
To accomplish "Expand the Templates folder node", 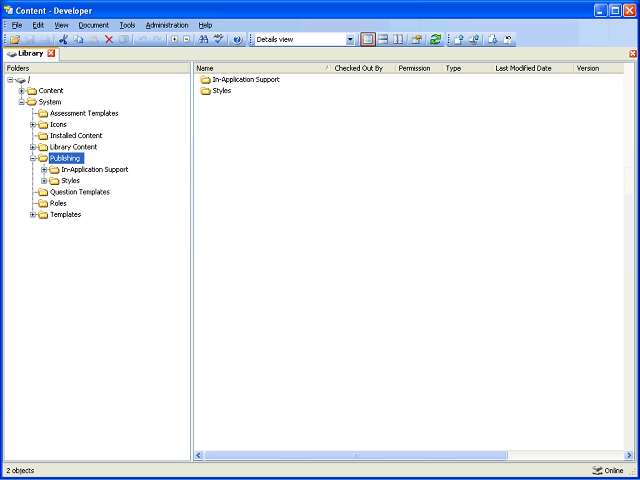I will click(x=33, y=215).
